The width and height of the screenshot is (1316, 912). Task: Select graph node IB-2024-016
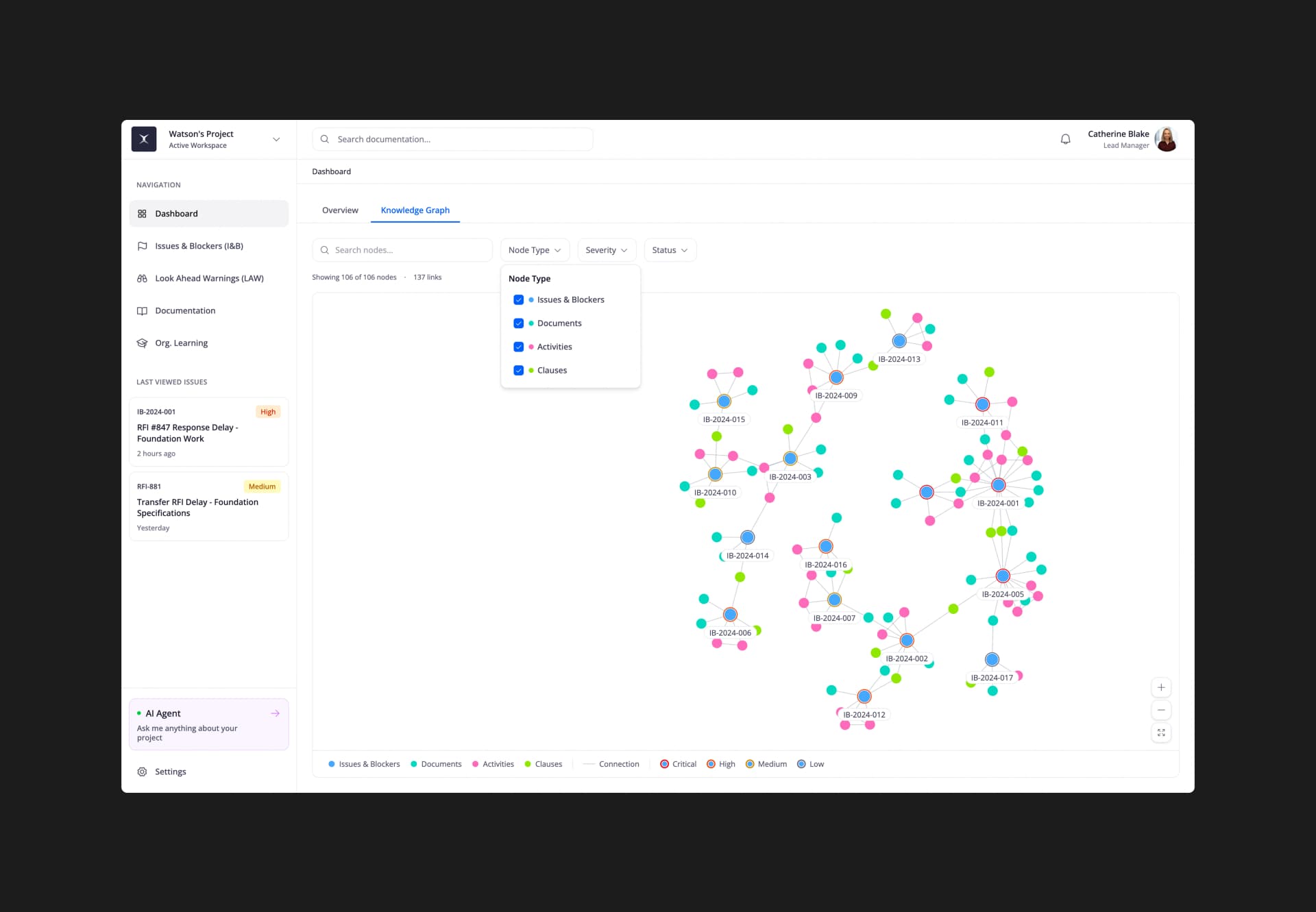click(826, 546)
